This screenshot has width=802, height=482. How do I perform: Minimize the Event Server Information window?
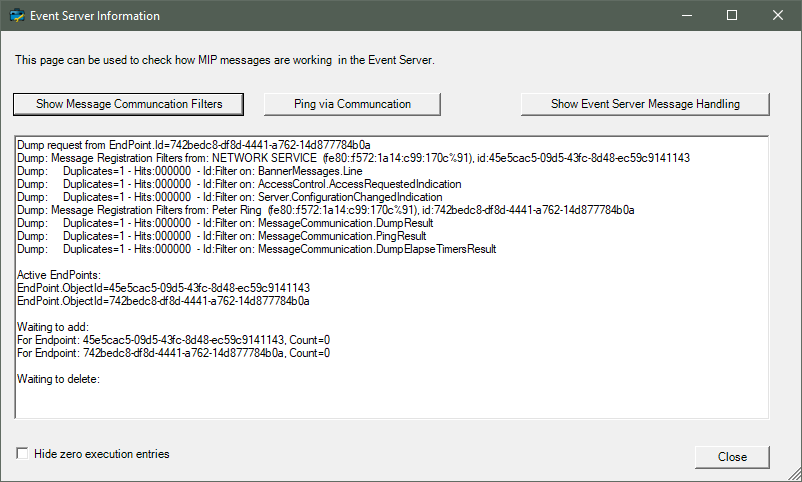687,15
